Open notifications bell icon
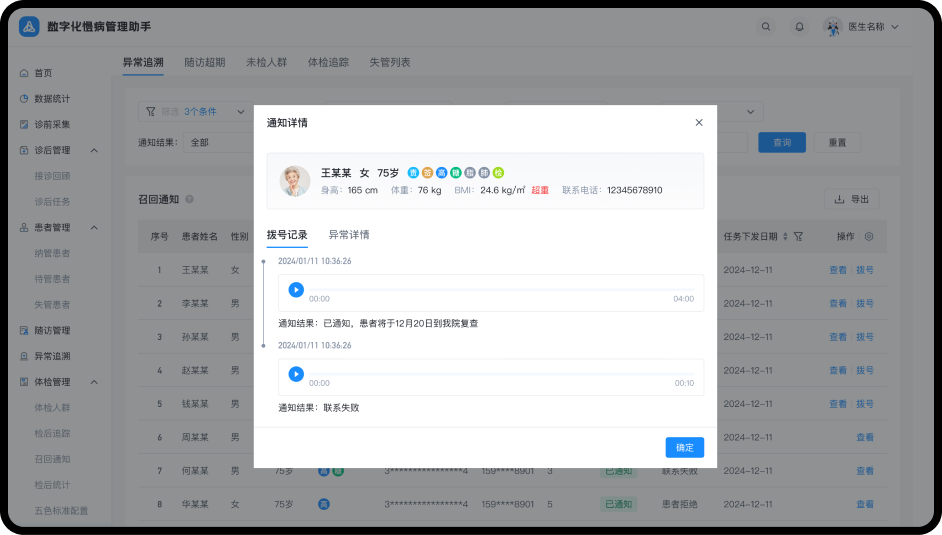 point(799,27)
